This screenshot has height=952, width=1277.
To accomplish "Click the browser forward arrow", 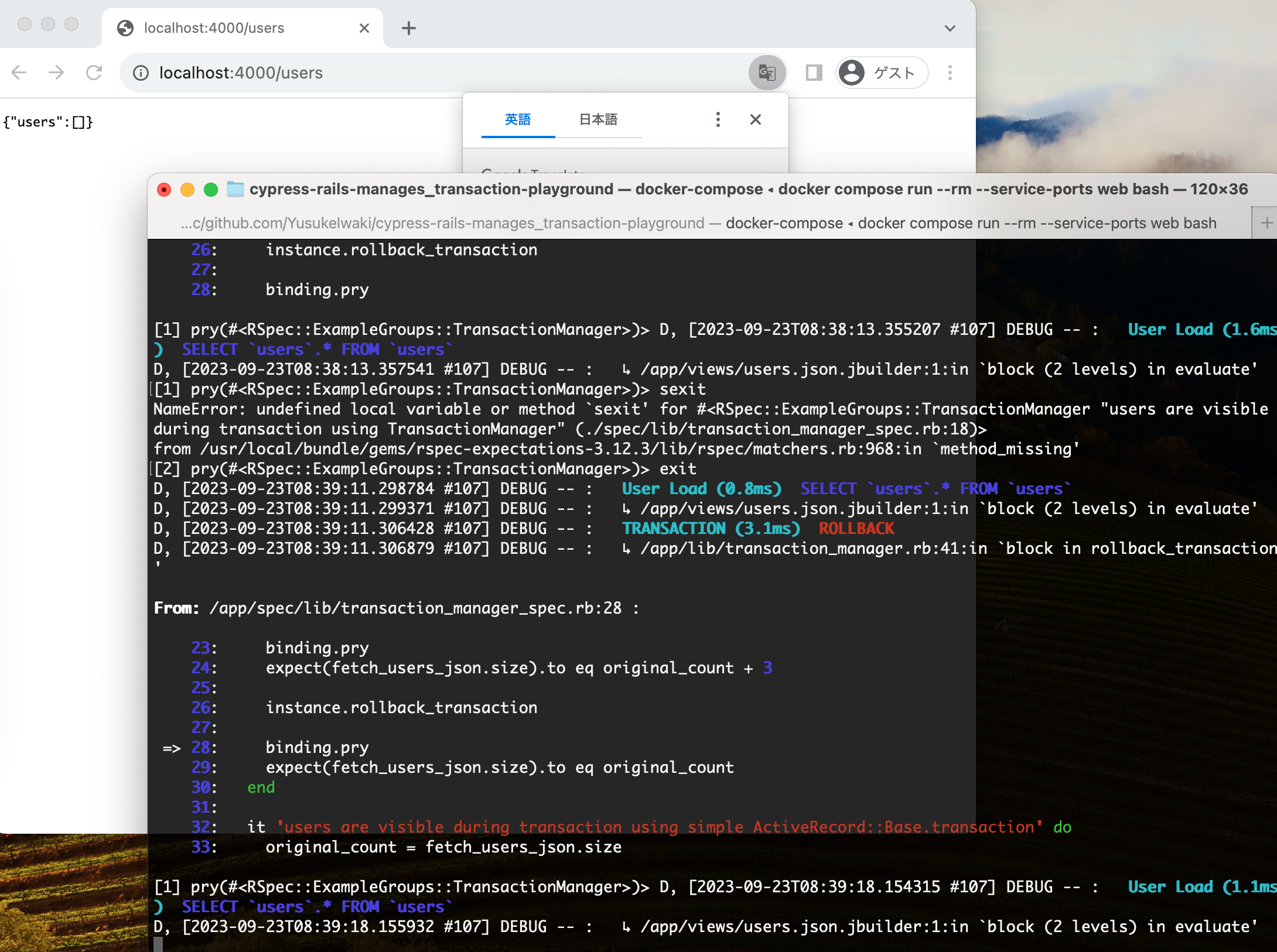I will (x=56, y=73).
